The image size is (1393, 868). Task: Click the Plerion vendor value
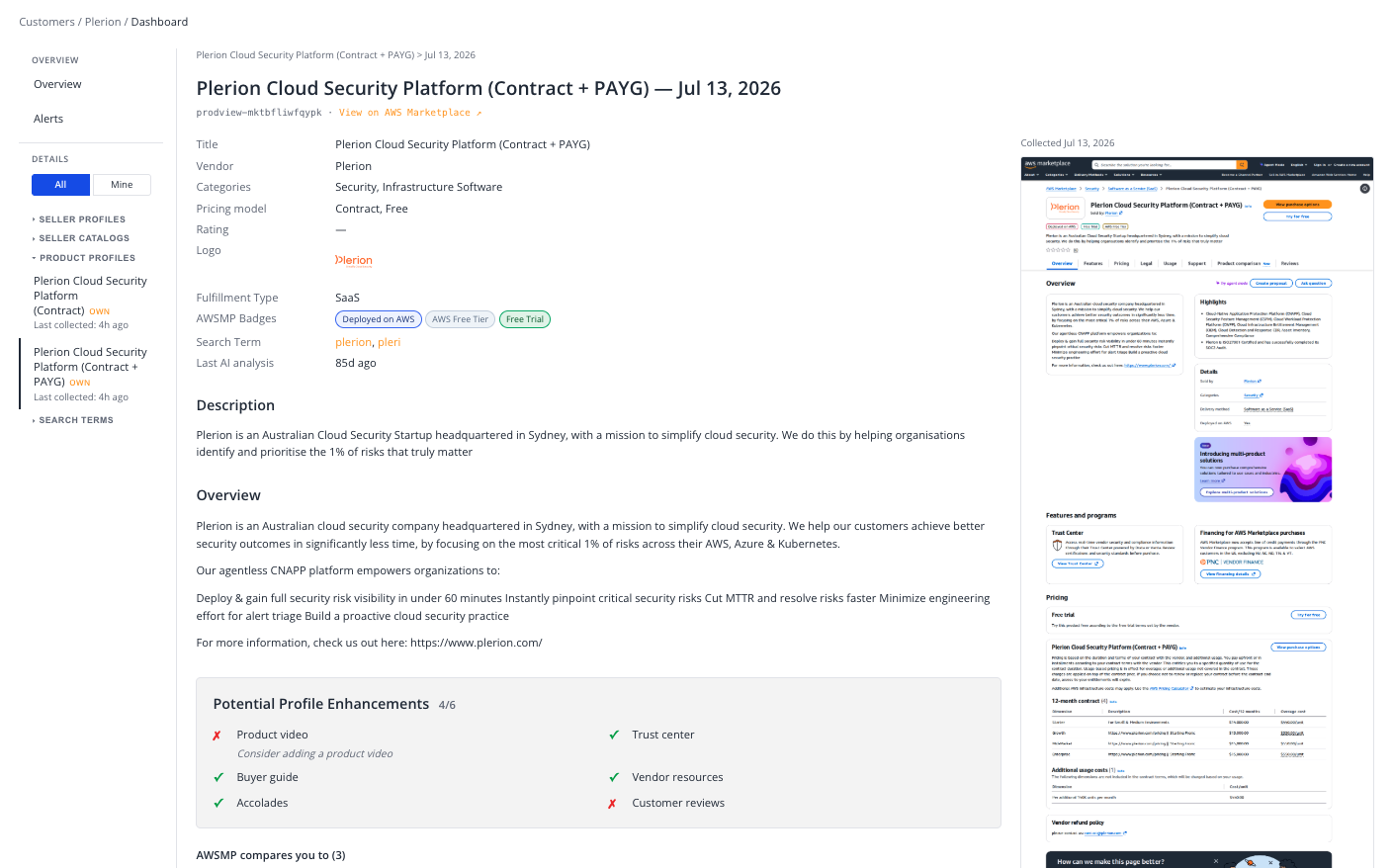click(x=353, y=166)
